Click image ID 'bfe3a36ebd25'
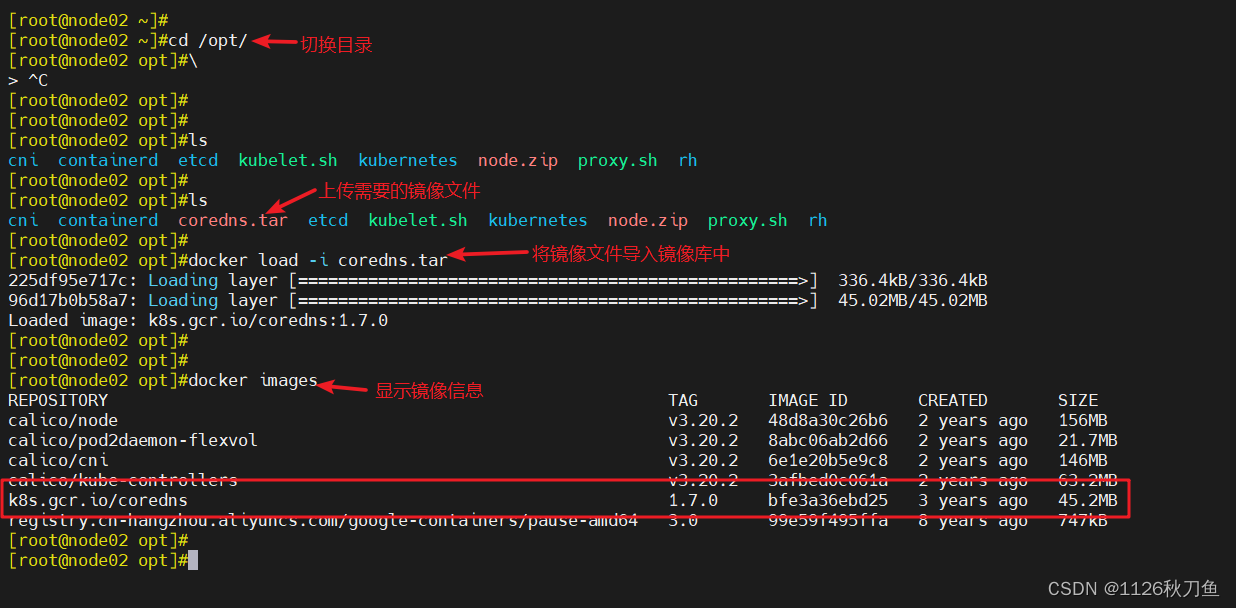The height and width of the screenshot is (608, 1236). [828, 500]
